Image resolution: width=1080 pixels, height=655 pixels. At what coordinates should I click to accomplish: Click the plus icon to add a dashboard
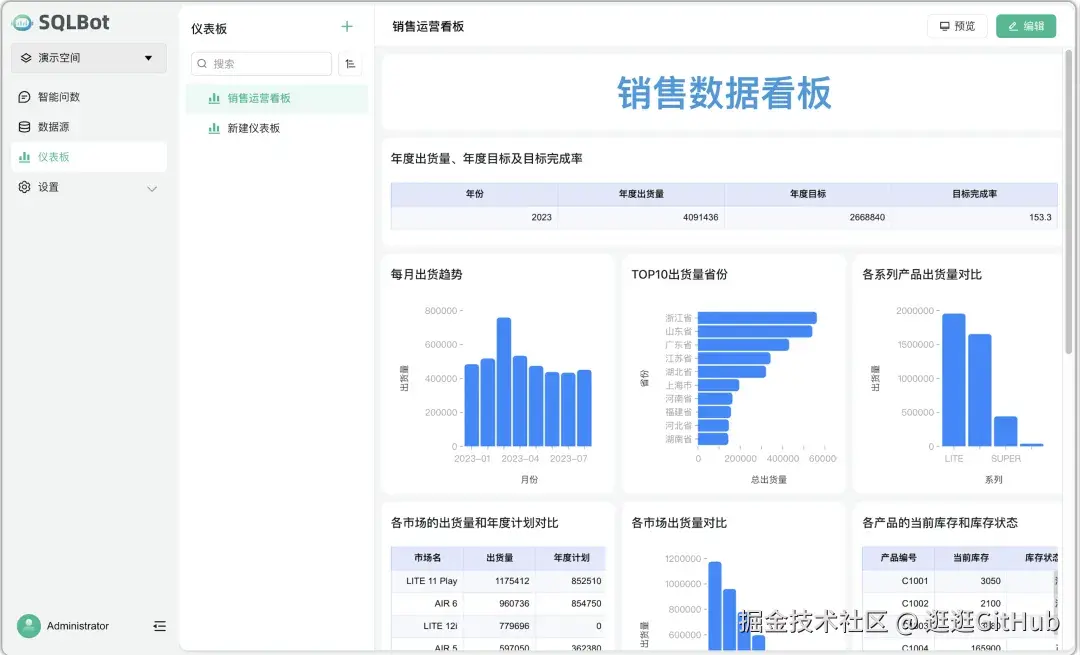point(347,27)
